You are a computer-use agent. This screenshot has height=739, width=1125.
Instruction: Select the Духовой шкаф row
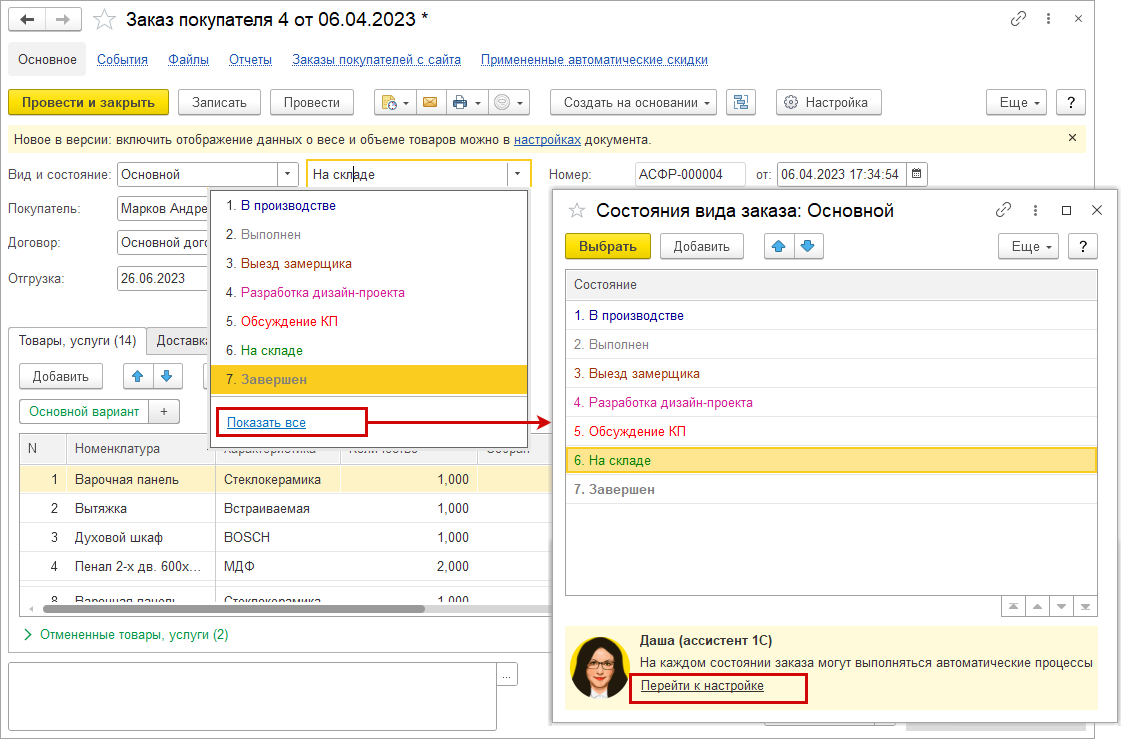(284, 537)
